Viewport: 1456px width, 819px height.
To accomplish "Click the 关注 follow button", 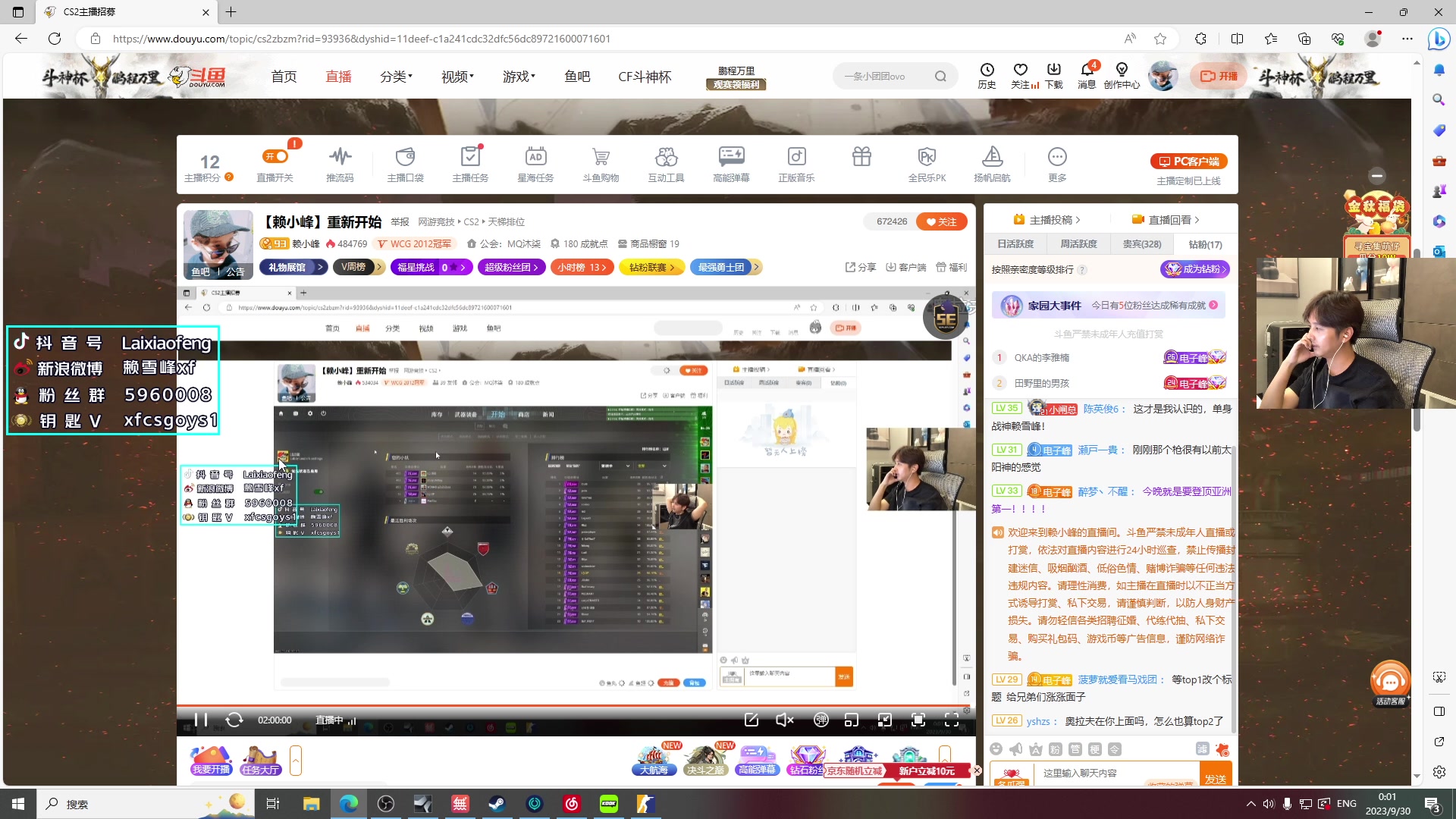I will pos(941,221).
